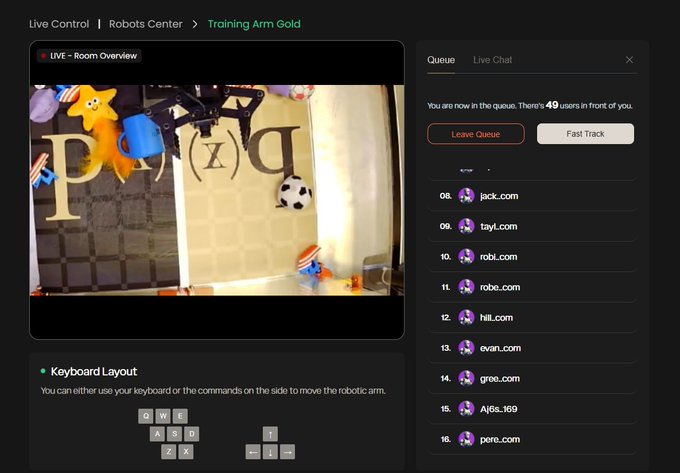Click pere..com user avatar

click(466, 439)
